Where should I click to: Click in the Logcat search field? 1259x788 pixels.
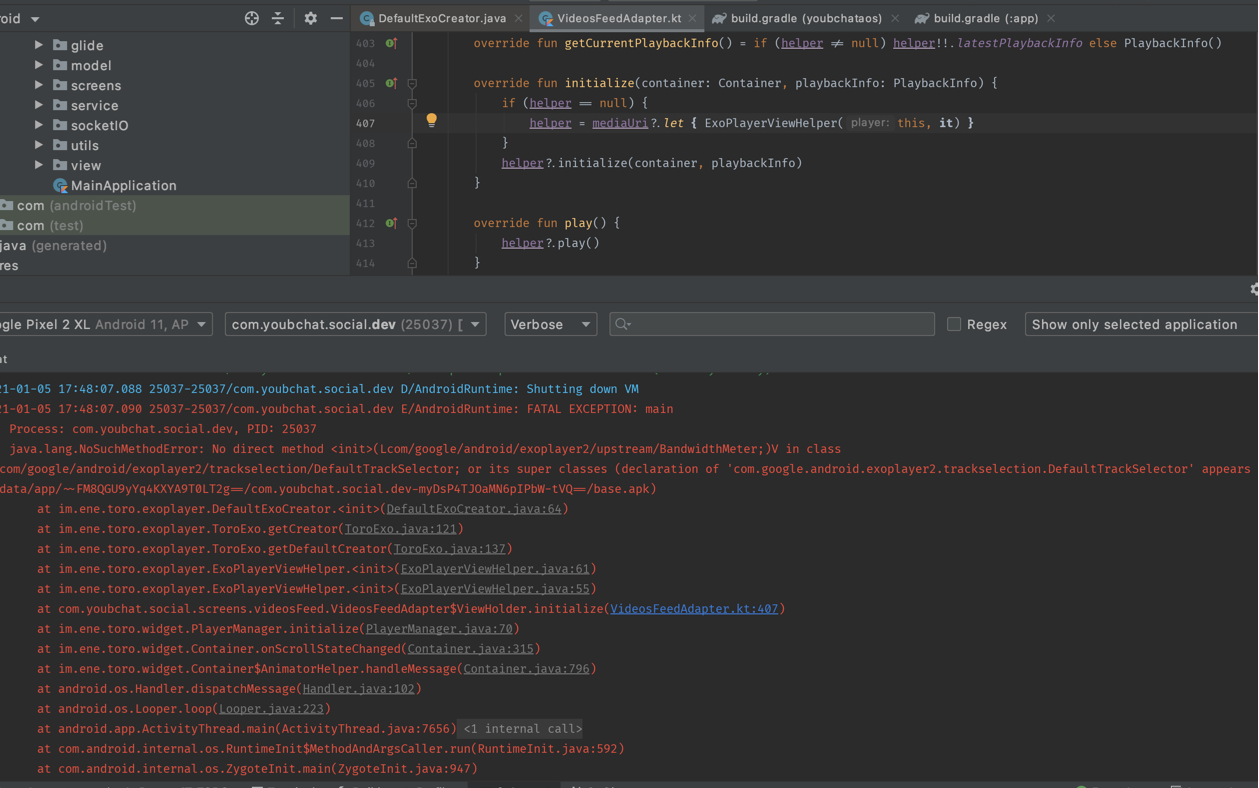pyautogui.click(x=772, y=324)
